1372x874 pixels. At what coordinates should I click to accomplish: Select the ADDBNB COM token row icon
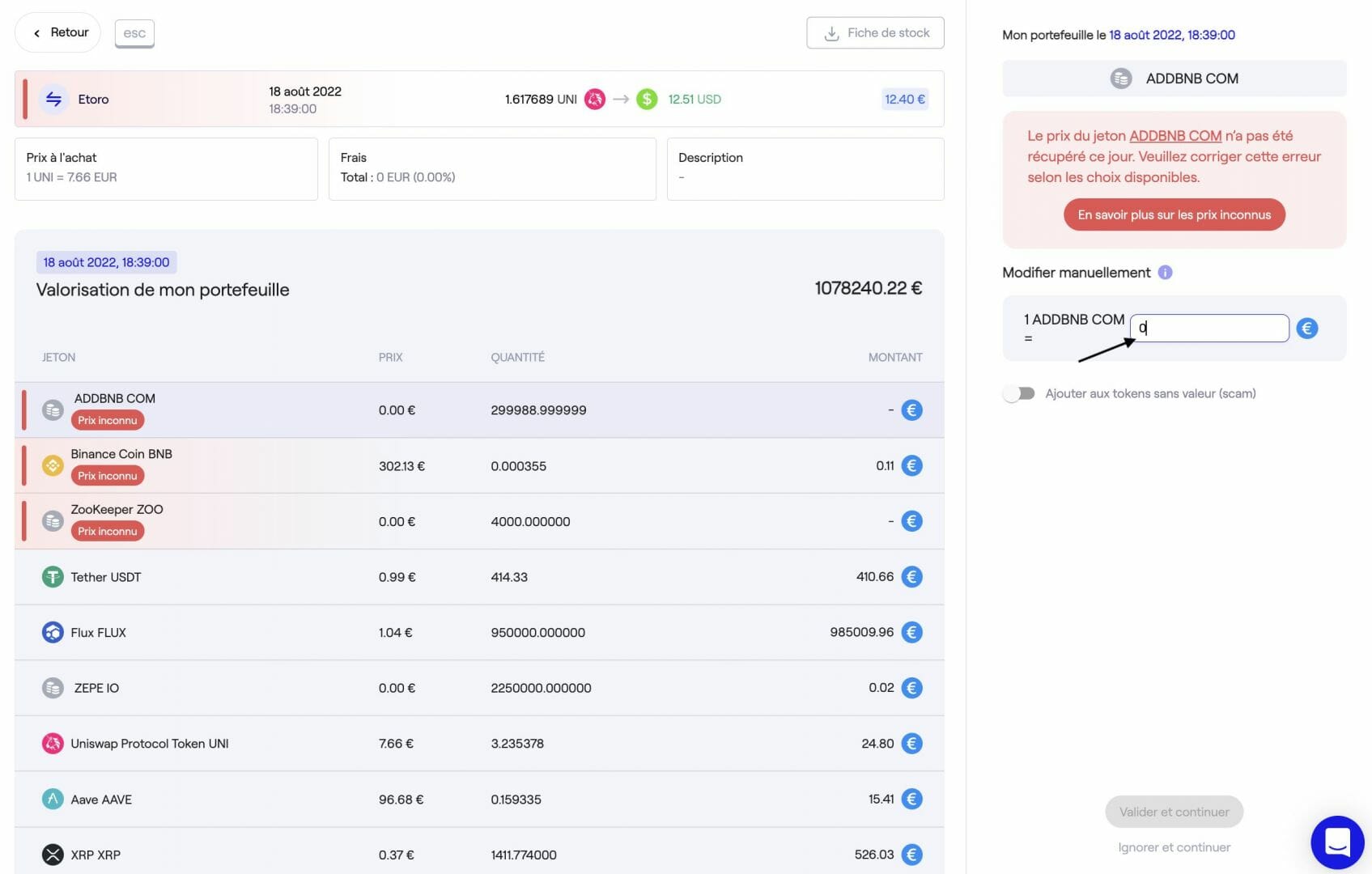pyautogui.click(x=53, y=410)
